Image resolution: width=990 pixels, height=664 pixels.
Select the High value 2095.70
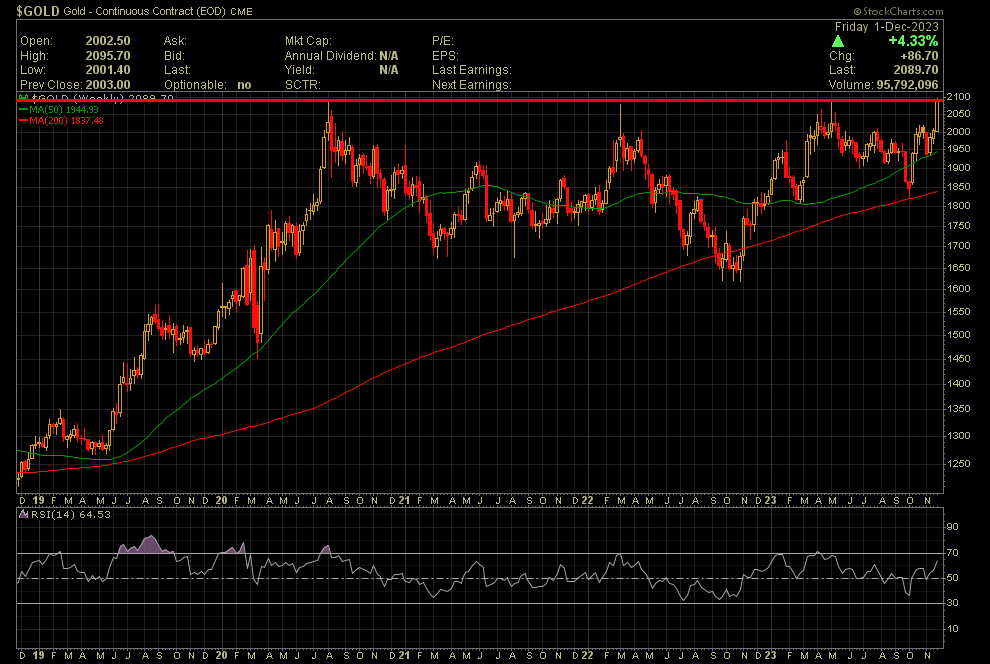point(108,56)
